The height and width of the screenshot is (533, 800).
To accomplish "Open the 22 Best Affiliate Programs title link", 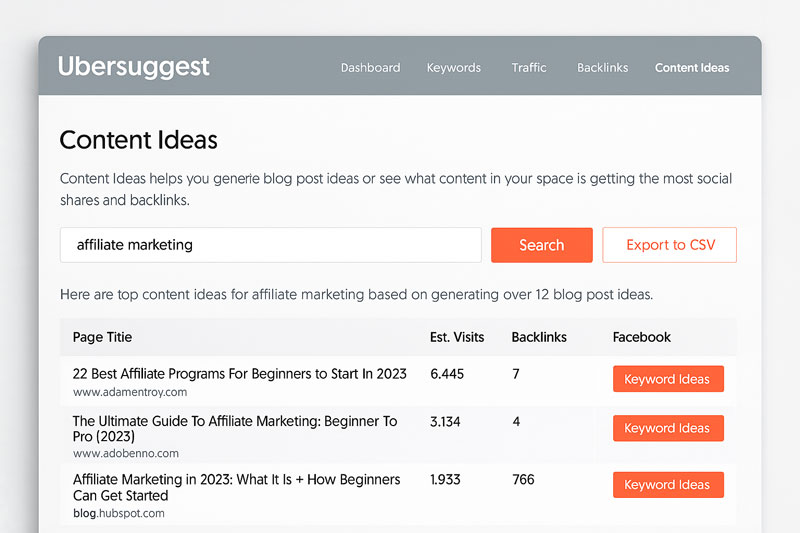I will [239, 374].
